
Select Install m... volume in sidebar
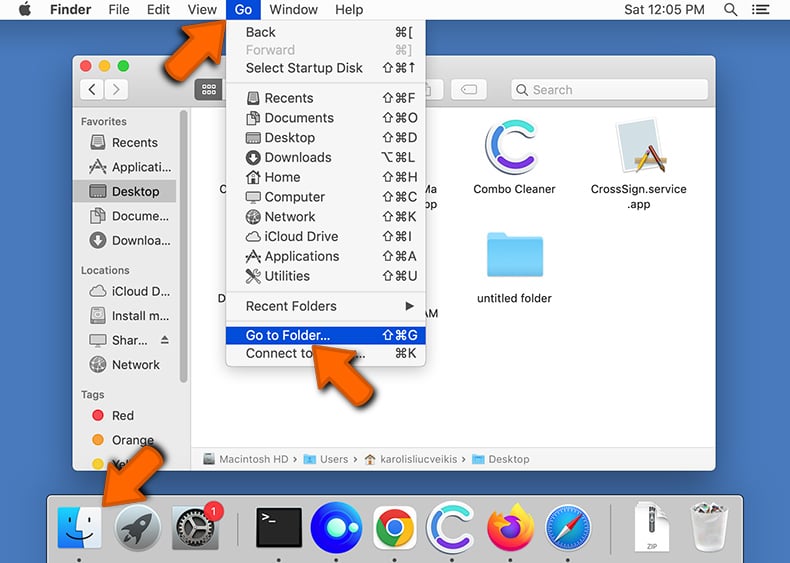pyautogui.click(x=124, y=316)
